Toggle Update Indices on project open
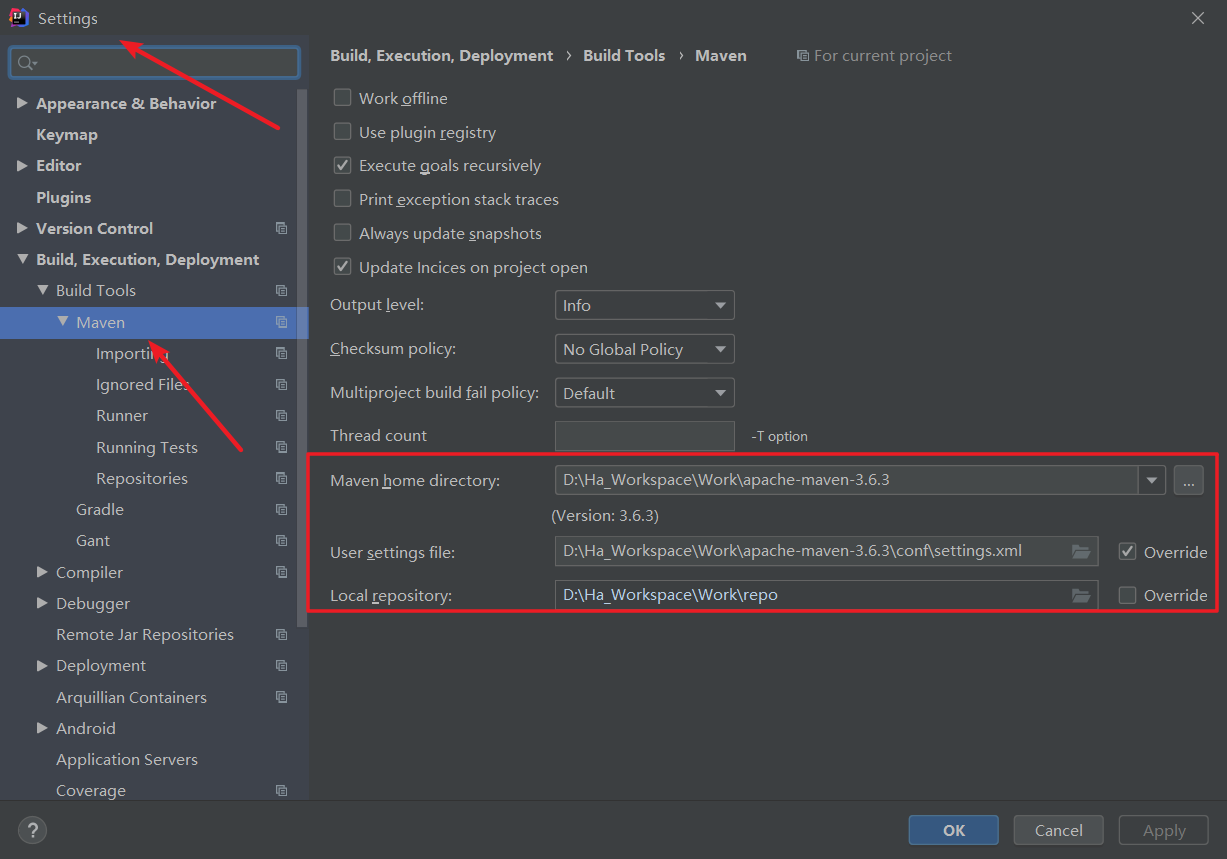Viewport: 1227px width, 859px height. (342, 267)
